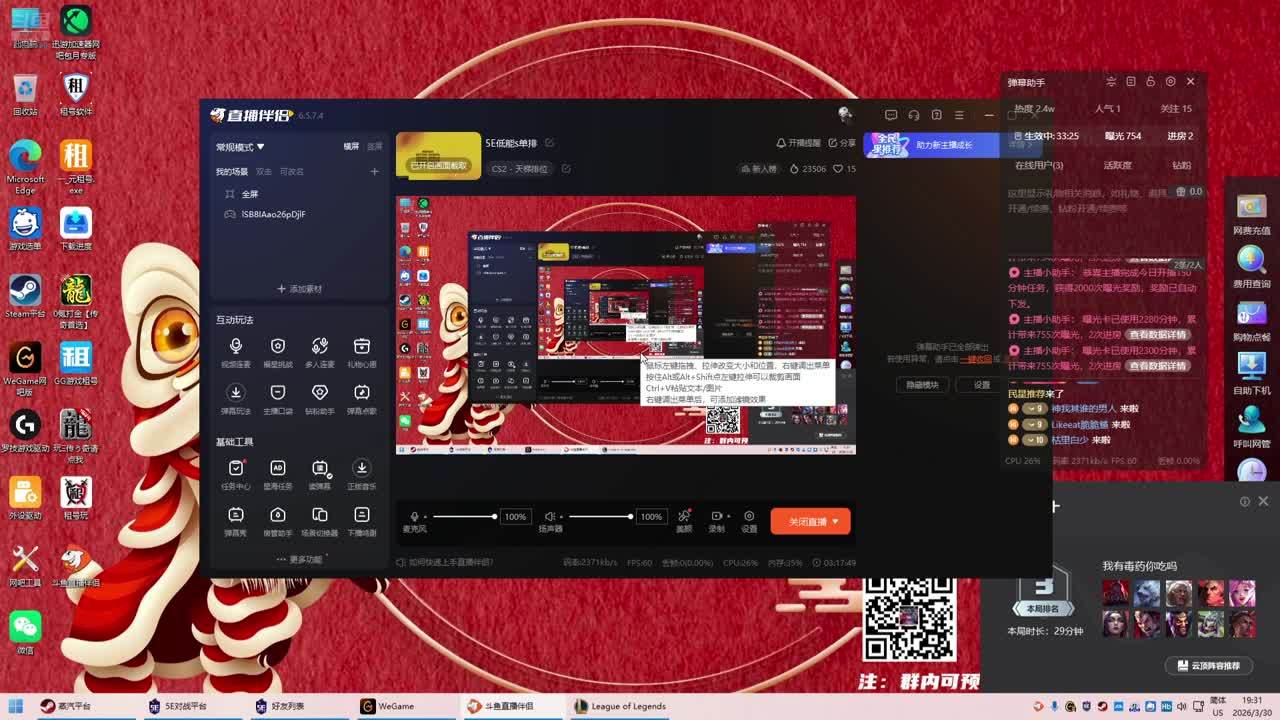
Task: Click the stream preview canvas
Action: coord(626,325)
